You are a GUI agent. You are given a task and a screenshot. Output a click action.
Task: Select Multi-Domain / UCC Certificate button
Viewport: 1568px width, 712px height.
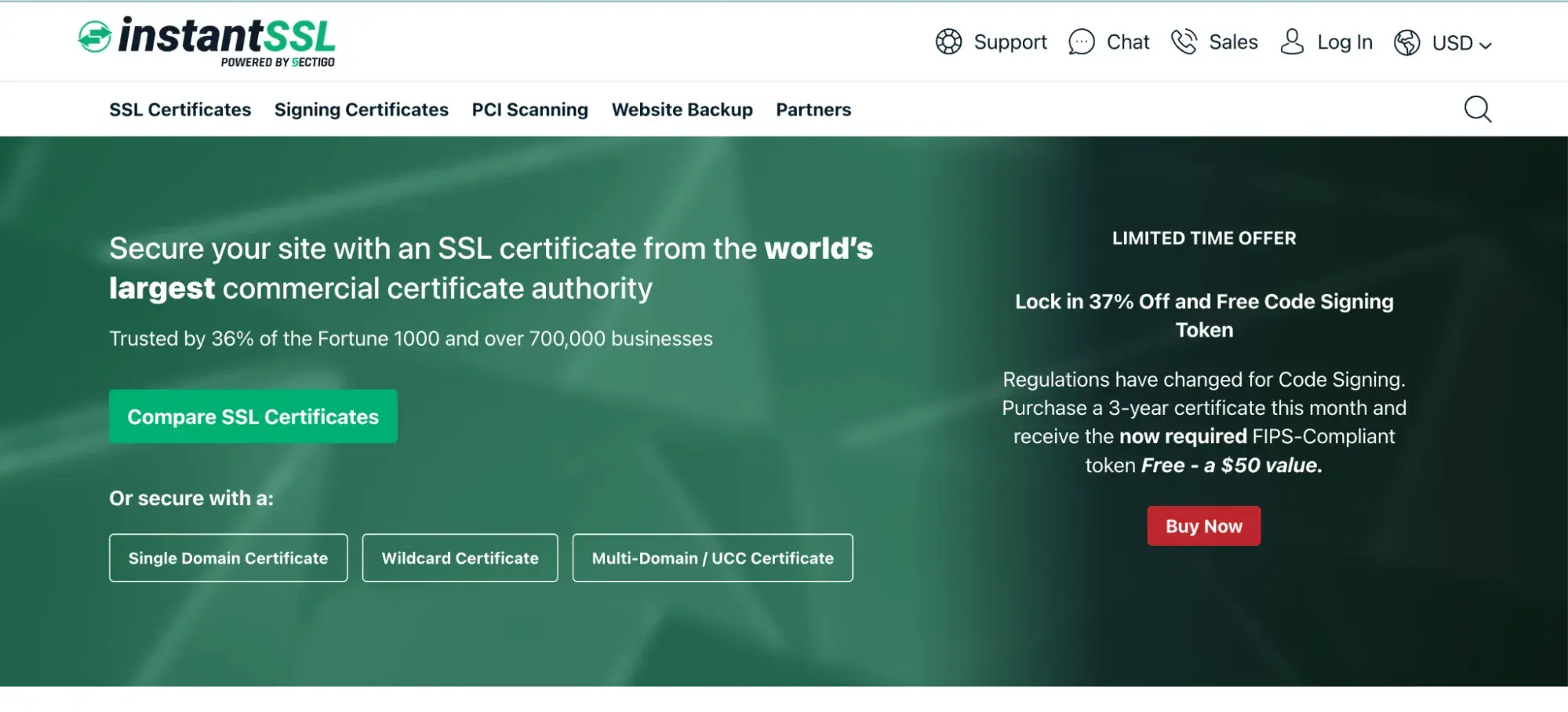(x=713, y=558)
